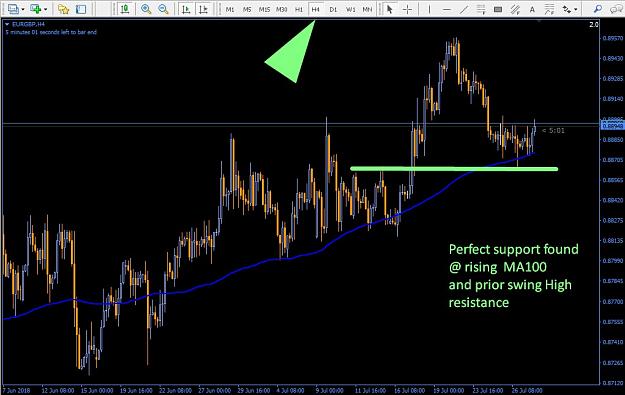Switch to D1 daily timeframe
Screen dimensions: 625x395
tap(333, 9)
